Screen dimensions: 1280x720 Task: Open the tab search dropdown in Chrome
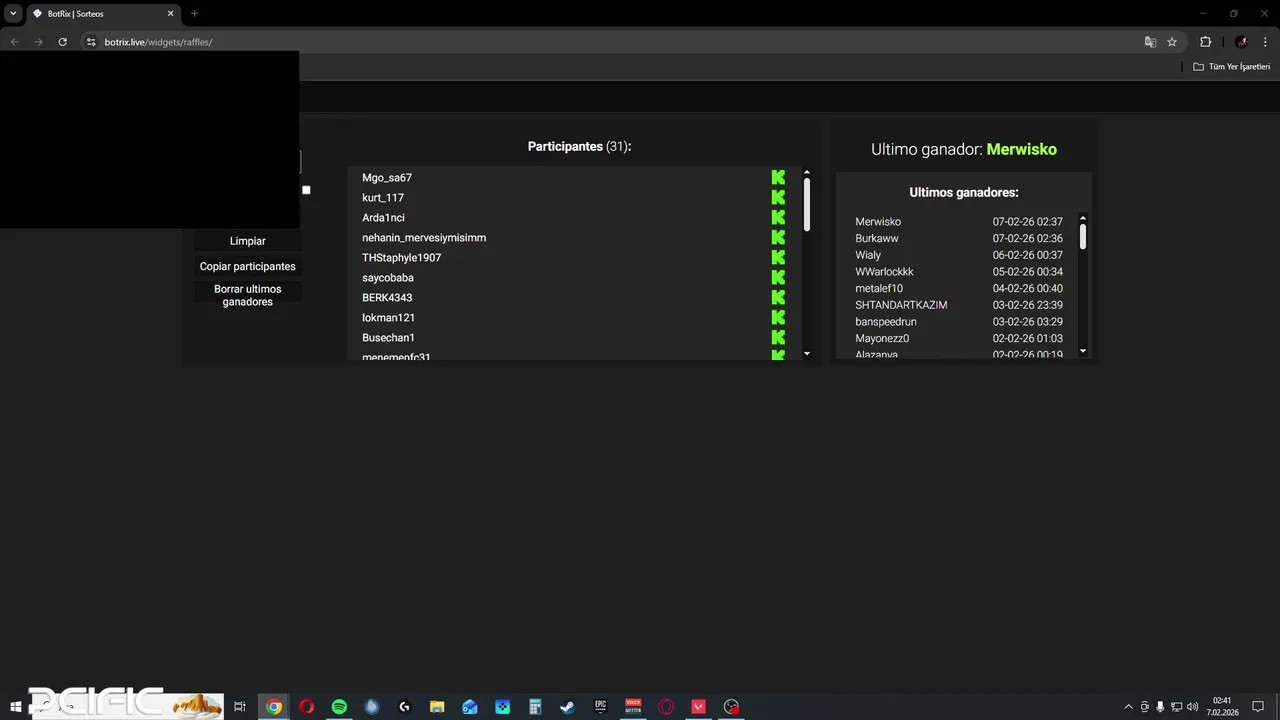[x=13, y=13]
